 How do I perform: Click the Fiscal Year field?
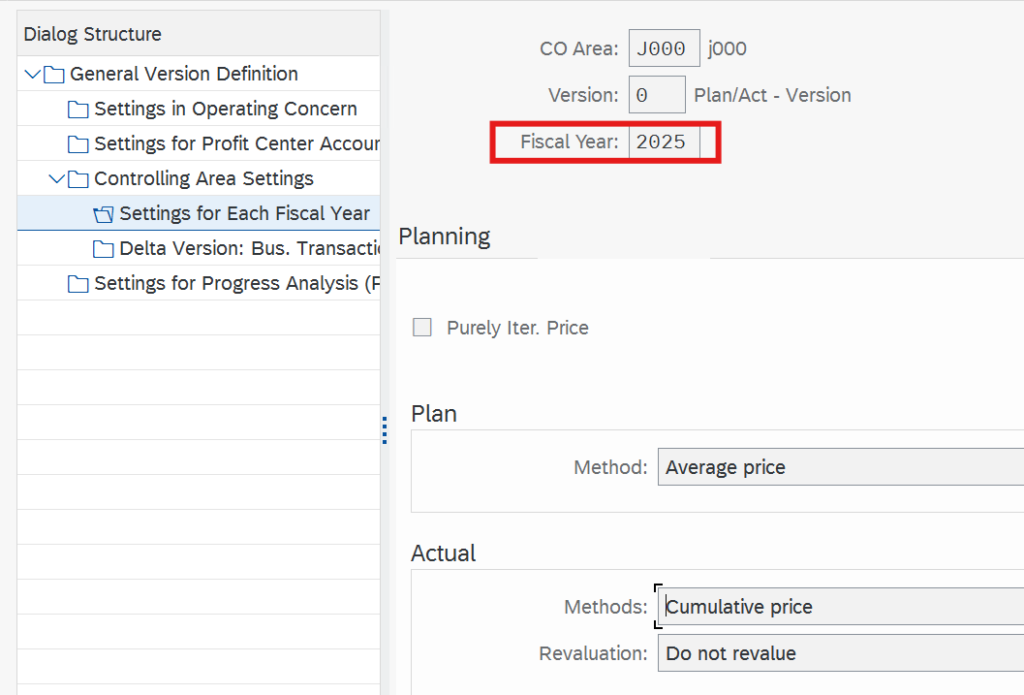pos(662,142)
